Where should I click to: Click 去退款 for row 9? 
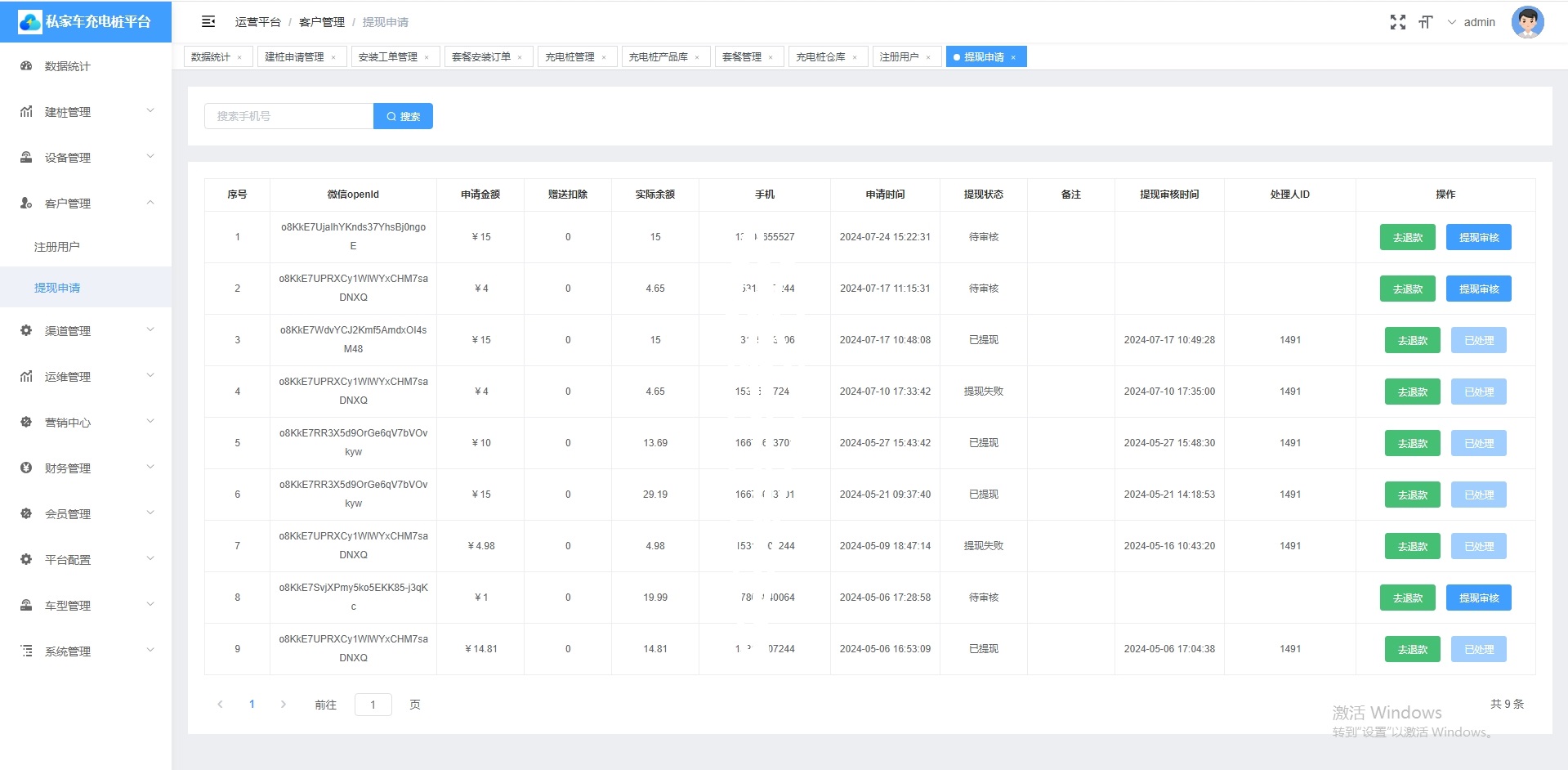[1413, 649]
